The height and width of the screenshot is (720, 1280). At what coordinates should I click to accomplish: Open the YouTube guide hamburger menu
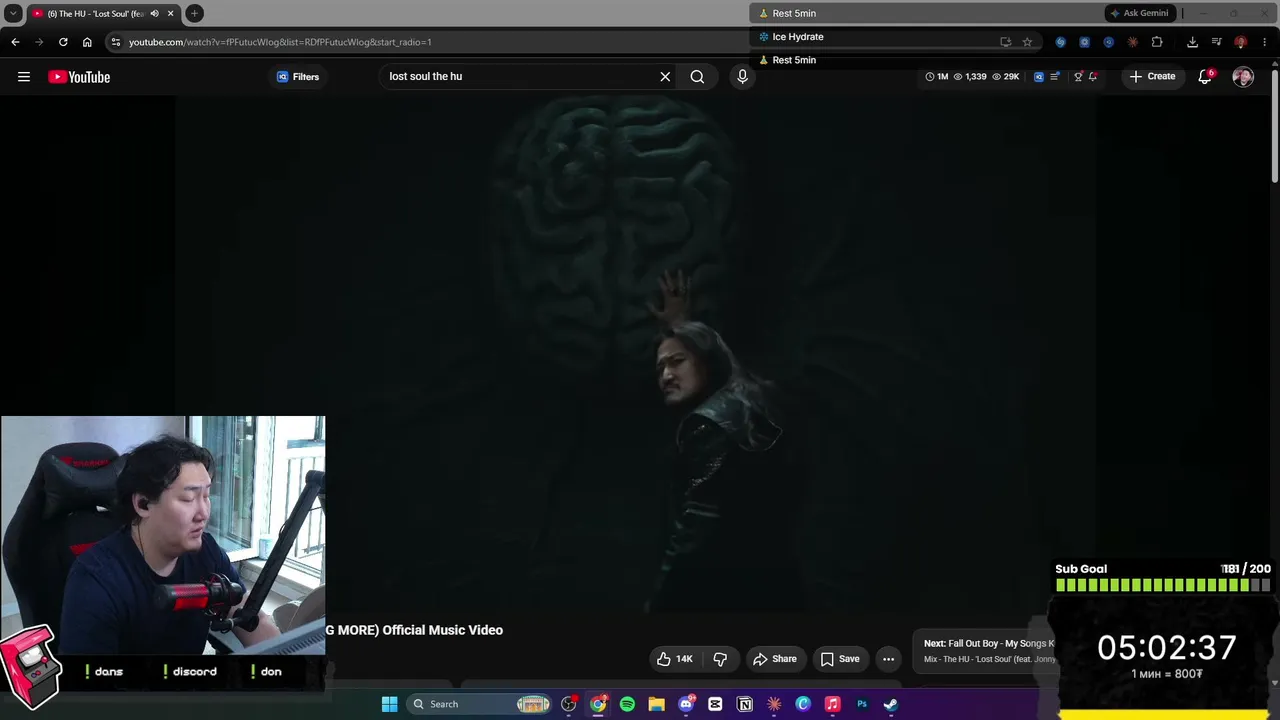pos(24,77)
